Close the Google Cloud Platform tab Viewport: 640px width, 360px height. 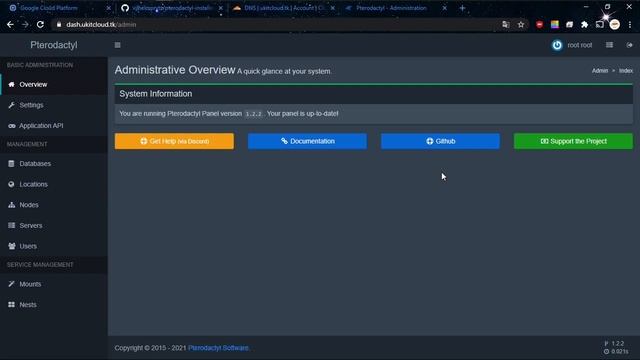pos(109,8)
